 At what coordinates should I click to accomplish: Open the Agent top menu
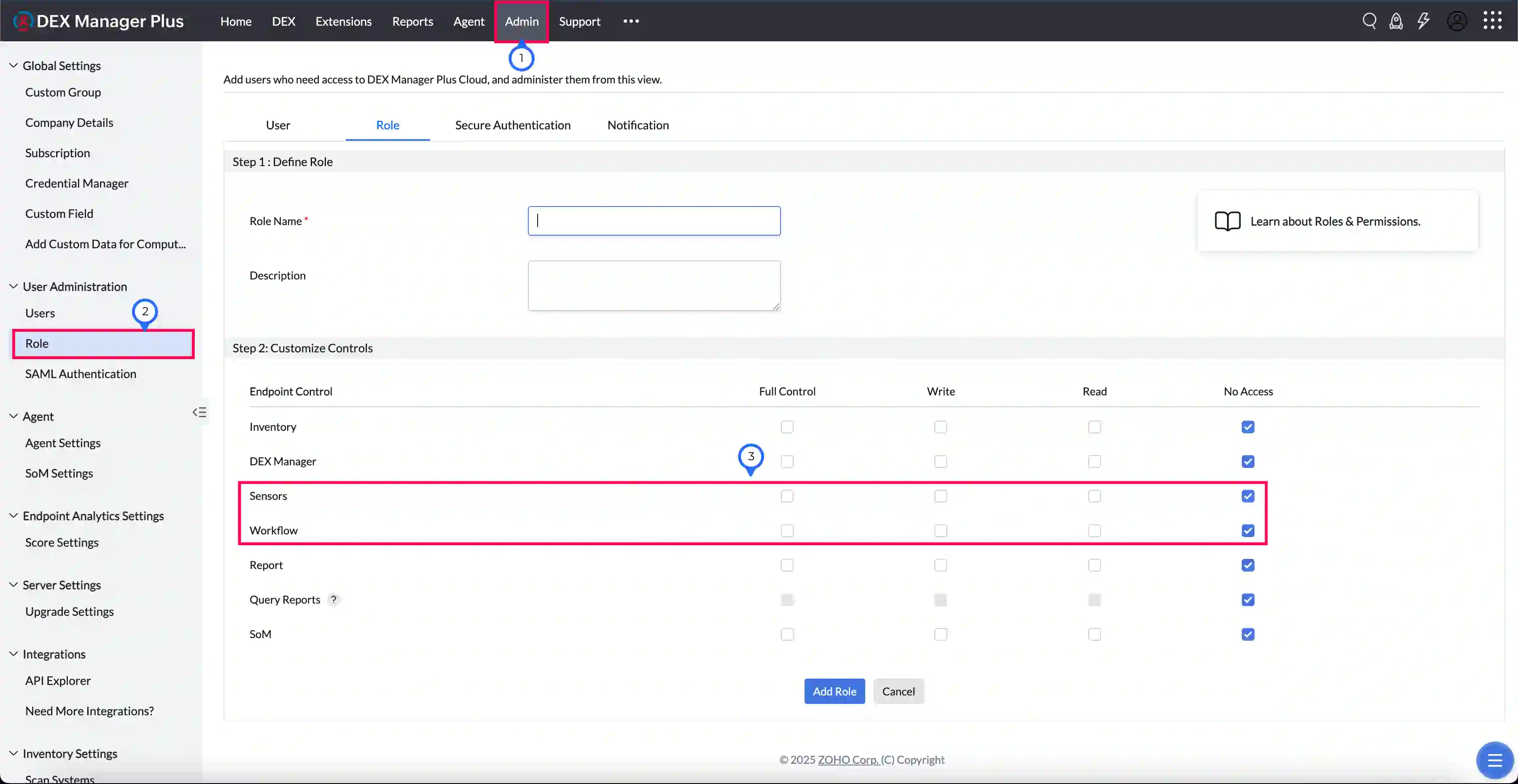[x=469, y=21]
